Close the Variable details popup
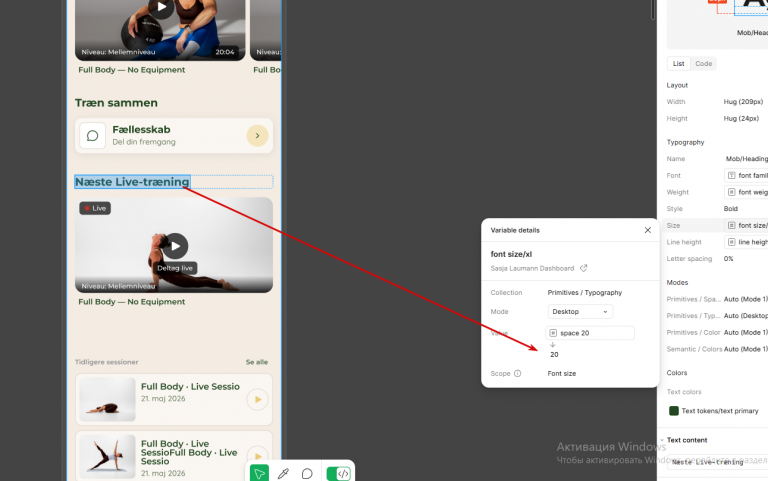The image size is (768, 481). (x=648, y=230)
